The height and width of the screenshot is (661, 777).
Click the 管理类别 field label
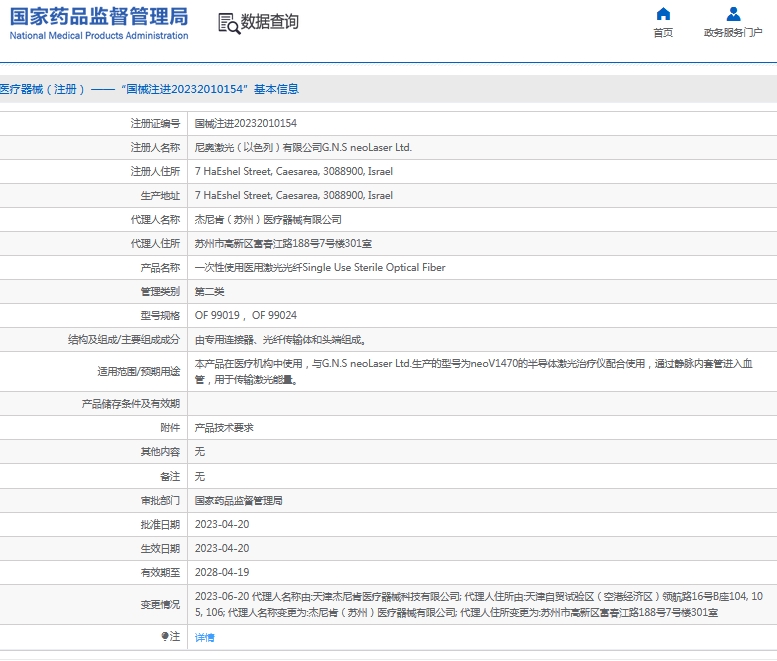pyautogui.click(x=160, y=292)
